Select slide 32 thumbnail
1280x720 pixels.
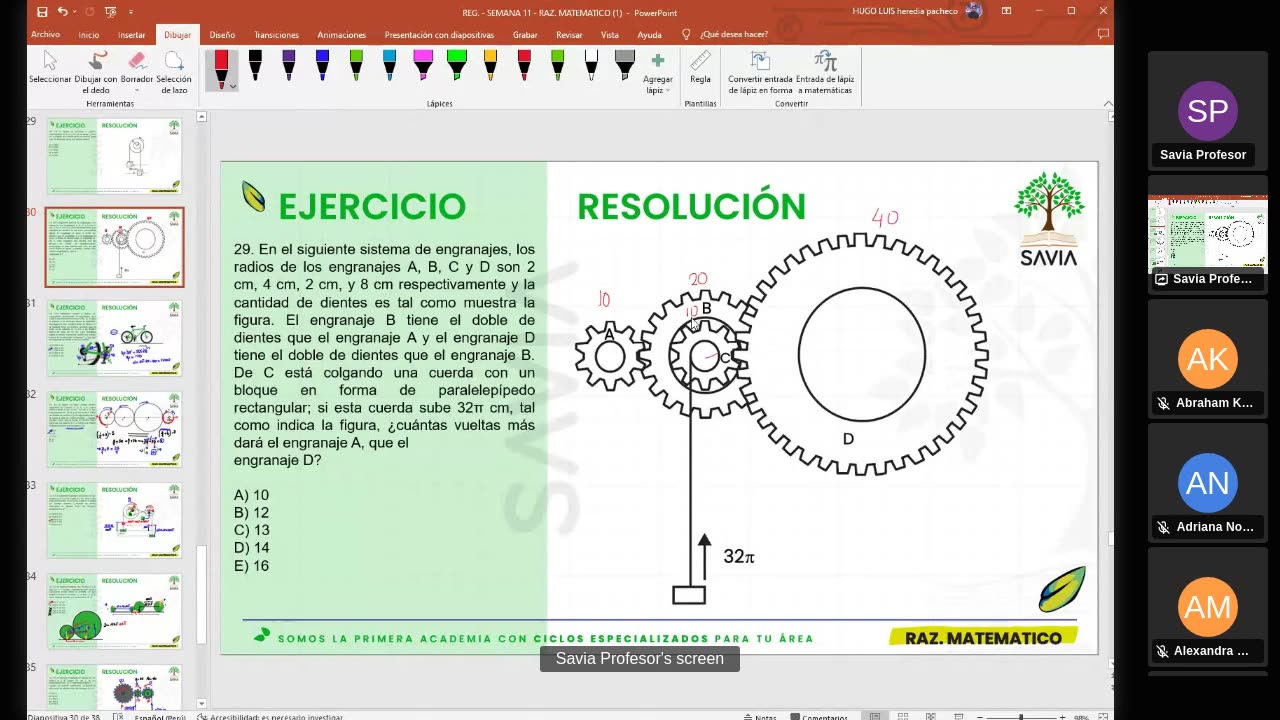click(x=114, y=429)
